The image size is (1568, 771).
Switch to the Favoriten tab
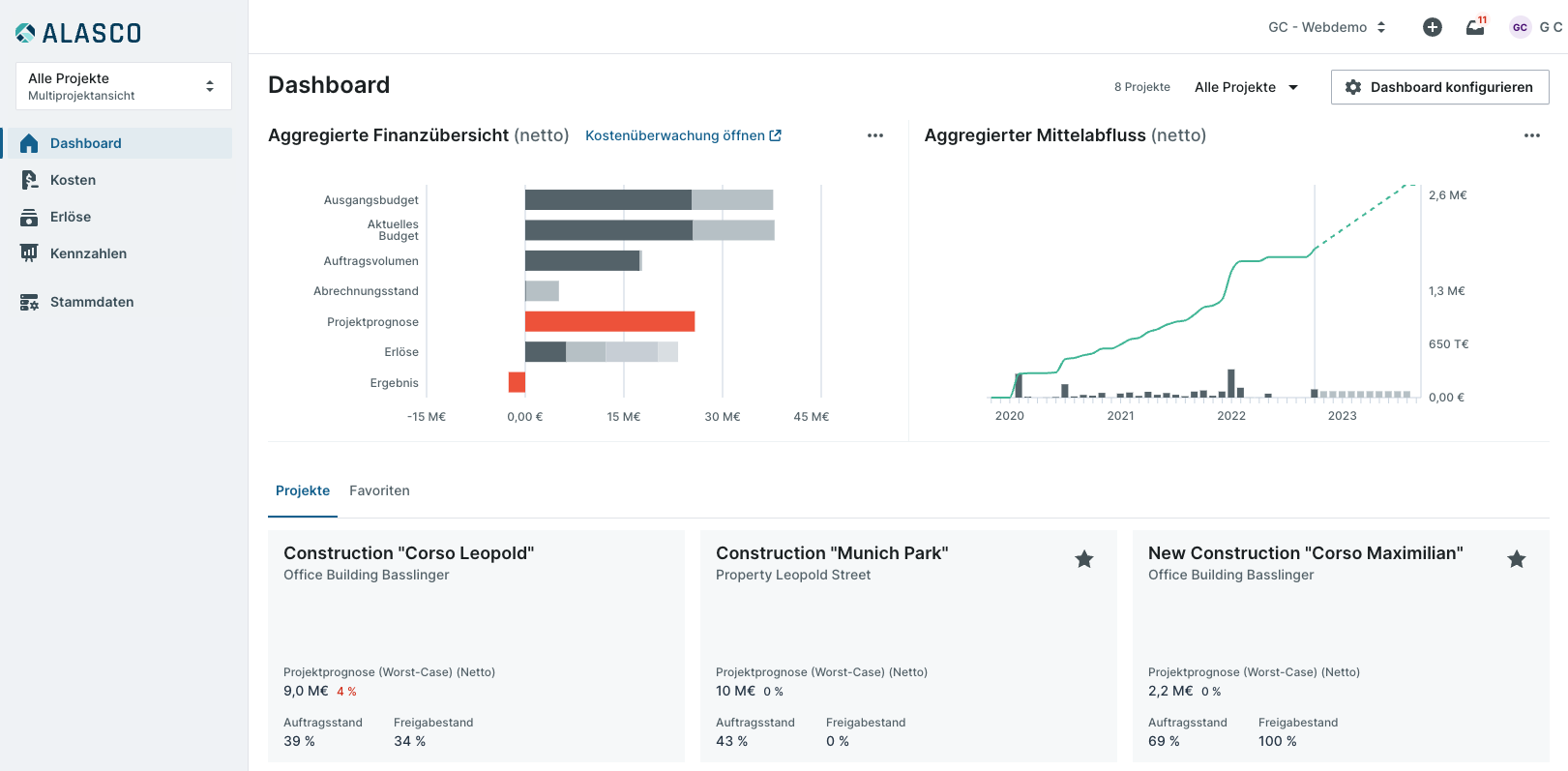(379, 490)
